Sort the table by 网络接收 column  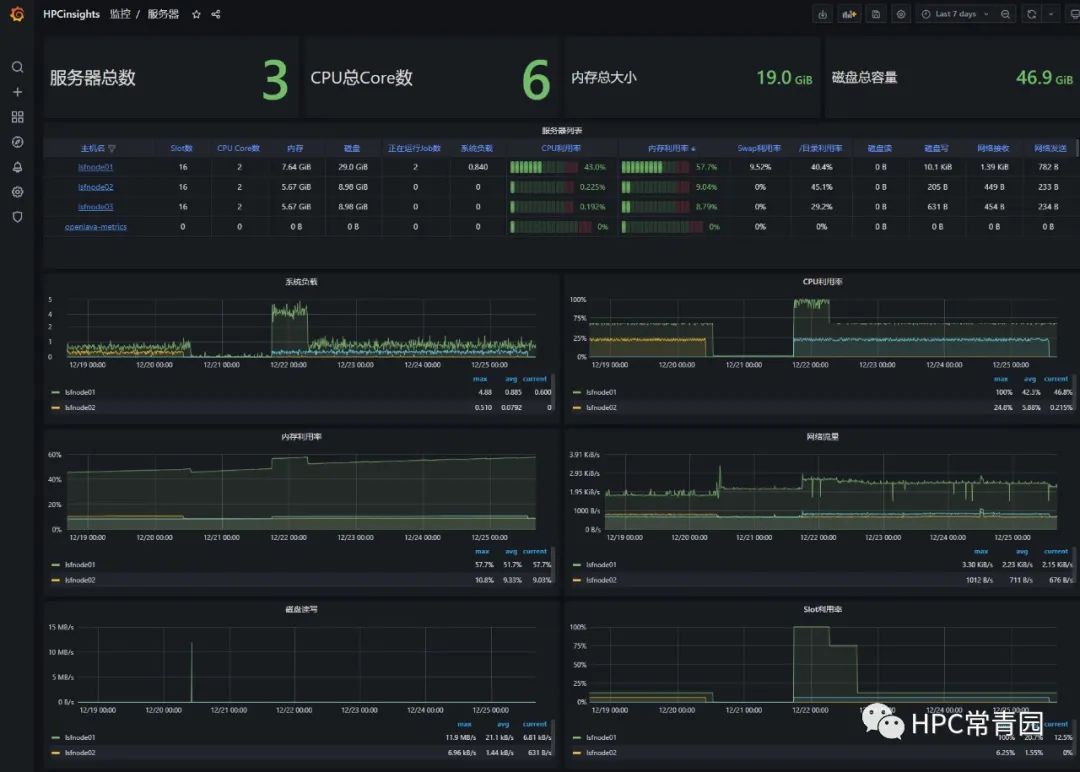click(993, 148)
